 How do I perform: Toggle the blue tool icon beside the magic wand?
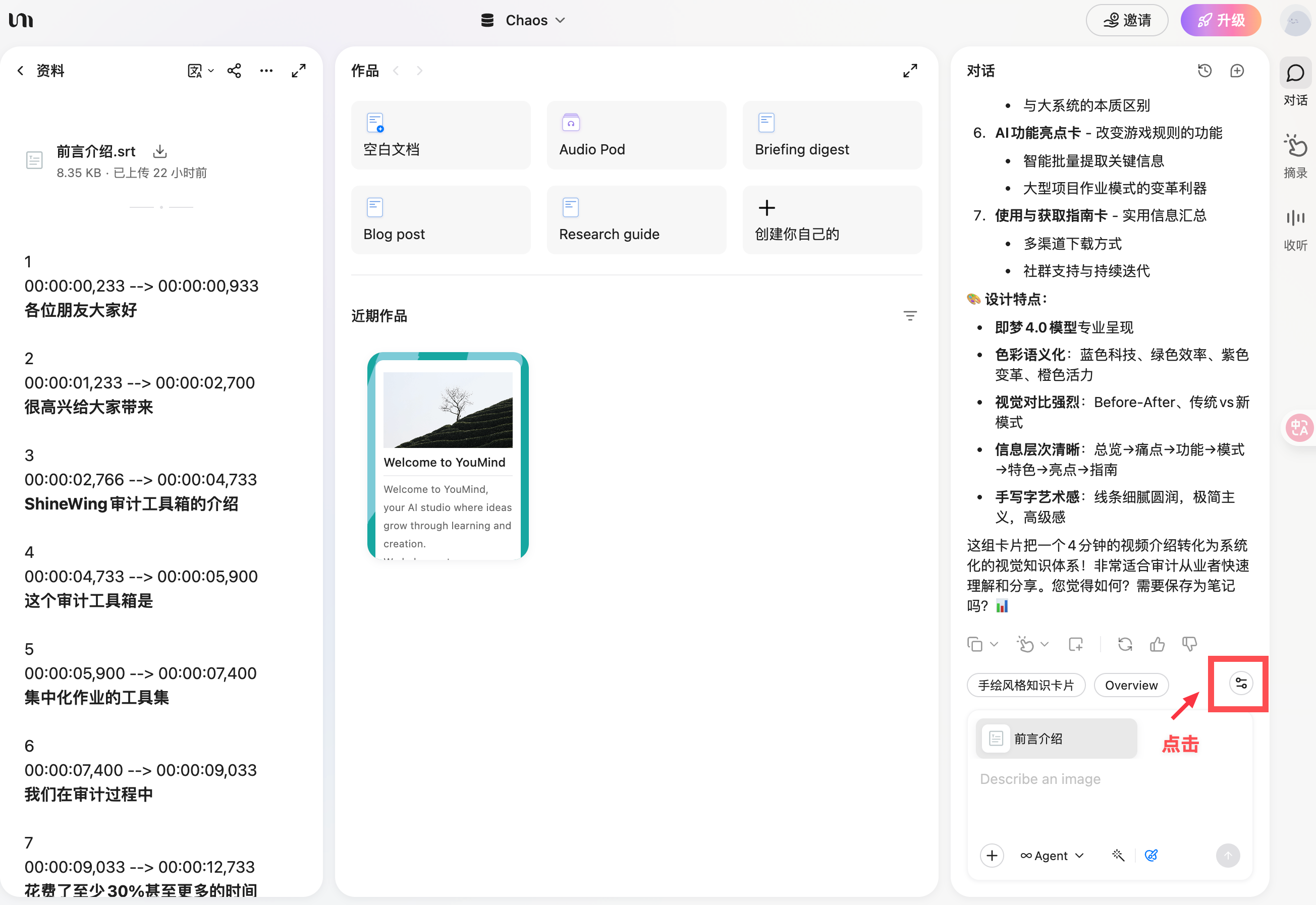coord(1151,855)
